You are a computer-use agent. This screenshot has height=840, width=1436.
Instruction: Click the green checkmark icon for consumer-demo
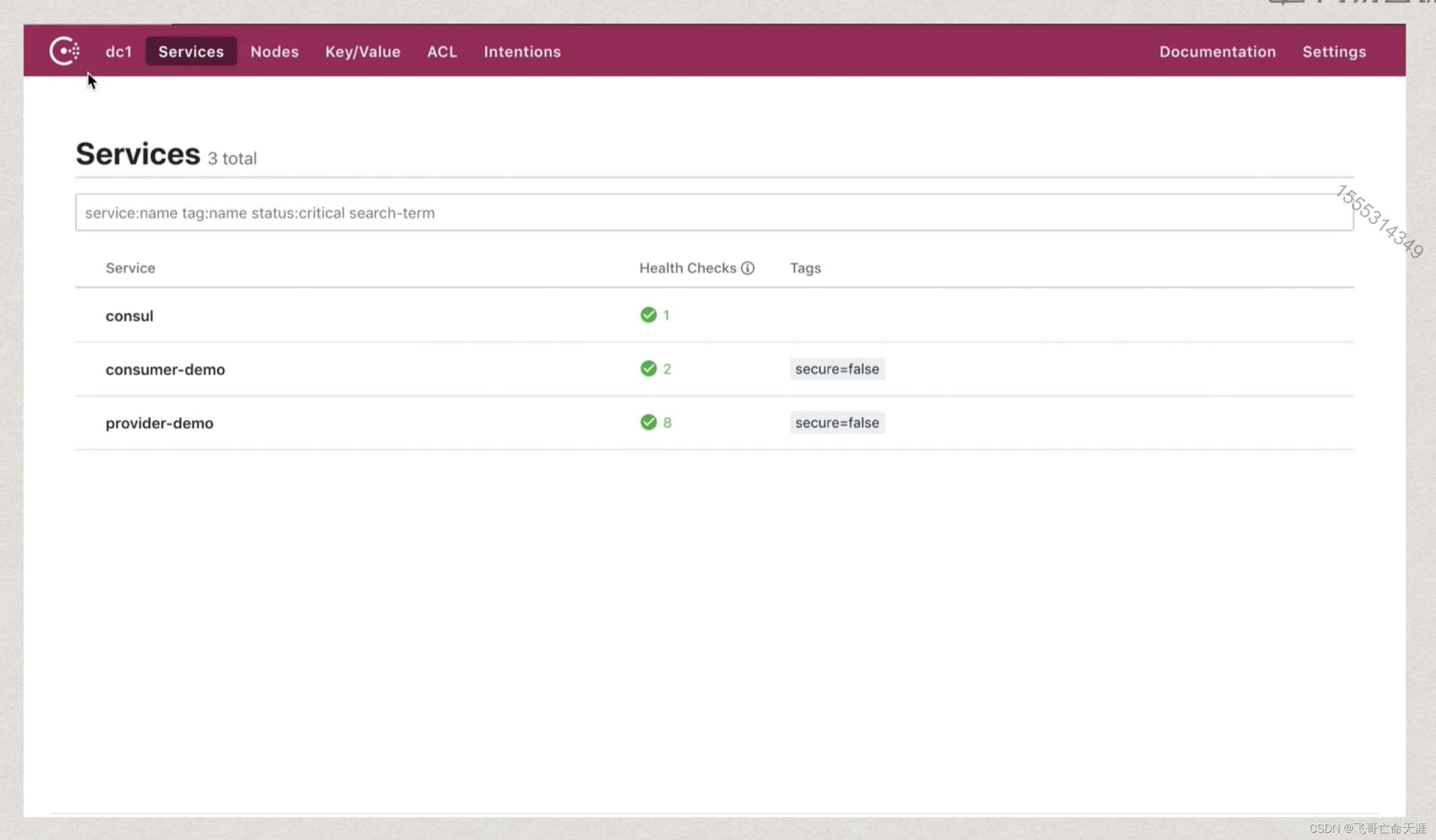coord(649,369)
